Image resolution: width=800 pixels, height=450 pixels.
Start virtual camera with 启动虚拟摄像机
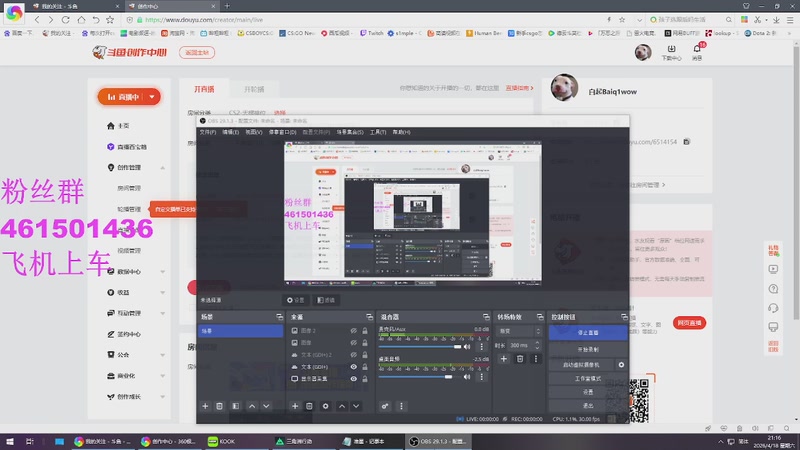point(582,365)
